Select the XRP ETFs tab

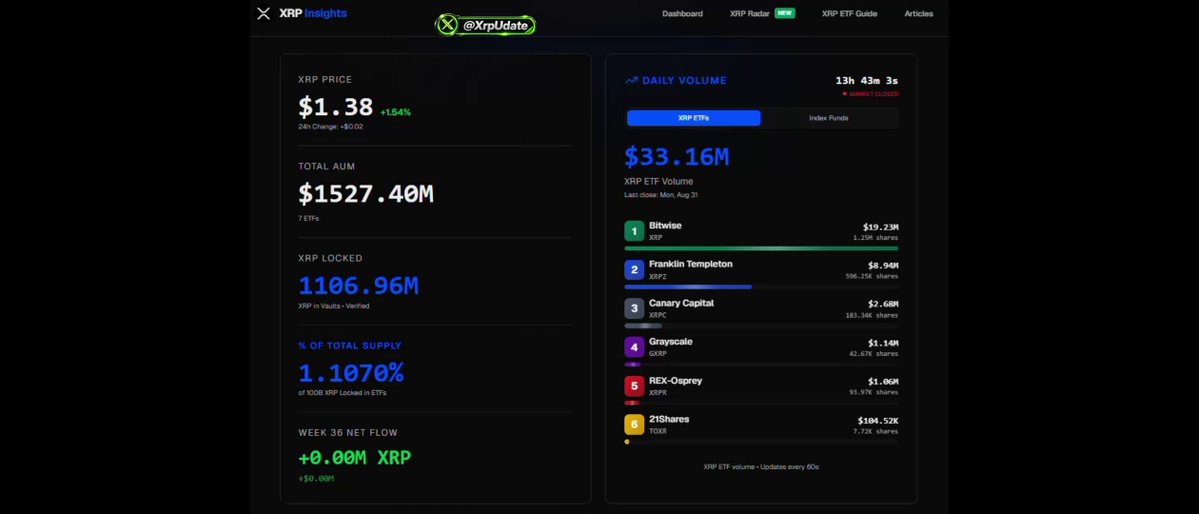click(x=694, y=118)
